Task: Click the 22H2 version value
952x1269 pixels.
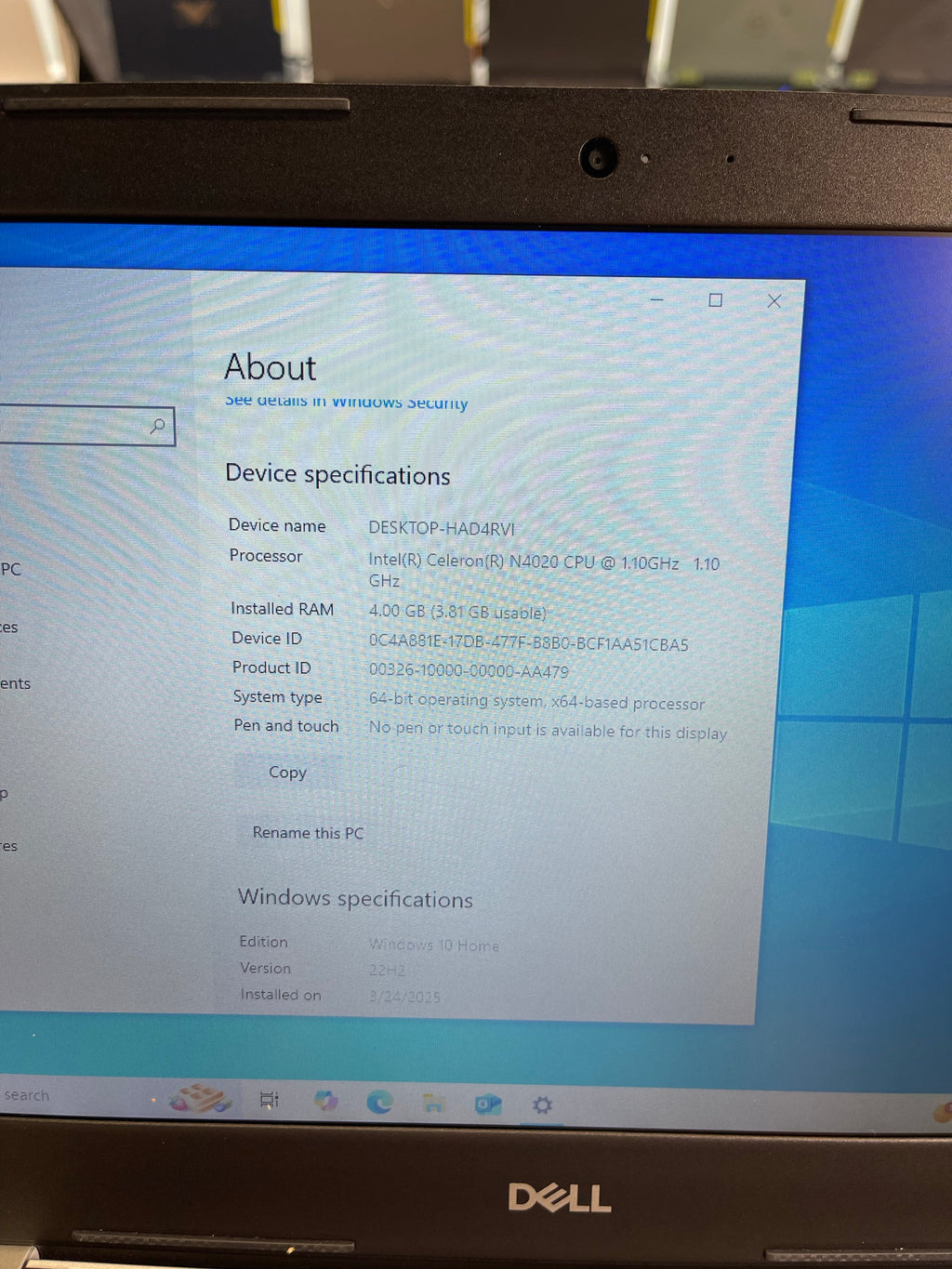Action: (387, 970)
